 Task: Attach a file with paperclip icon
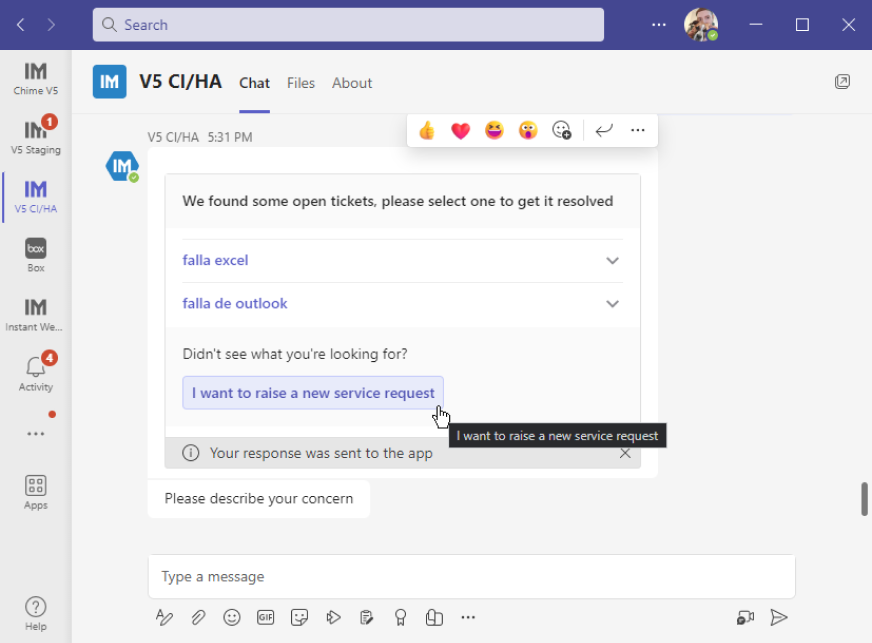[x=198, y=617]
